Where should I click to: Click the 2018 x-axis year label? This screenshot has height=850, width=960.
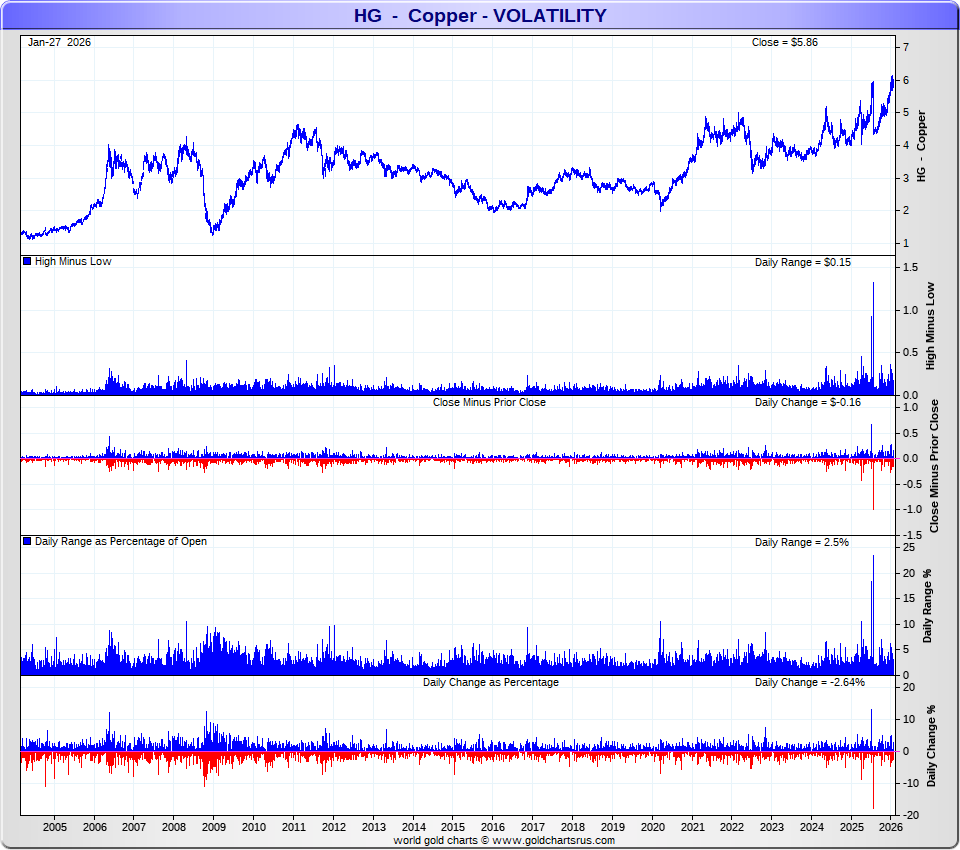[572, 827]
